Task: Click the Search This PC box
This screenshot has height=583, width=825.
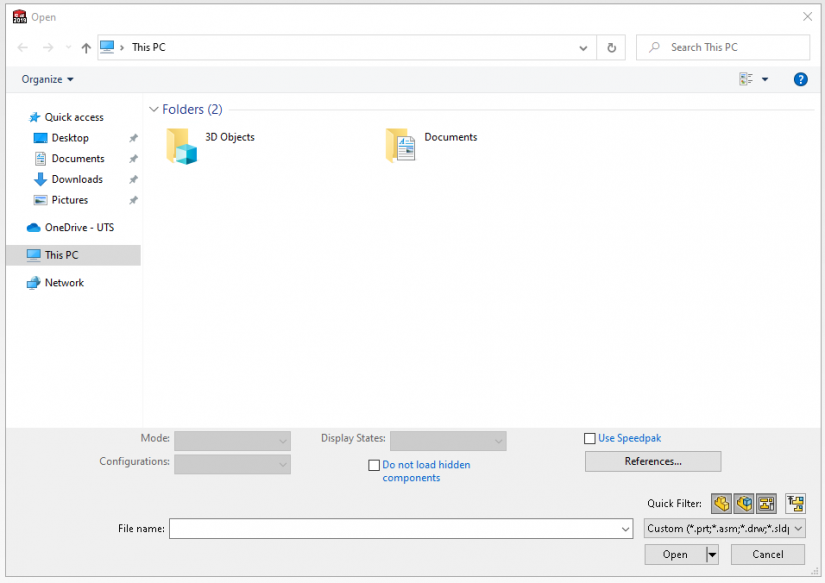Action: pyautogui.click(x=723, y=47)
